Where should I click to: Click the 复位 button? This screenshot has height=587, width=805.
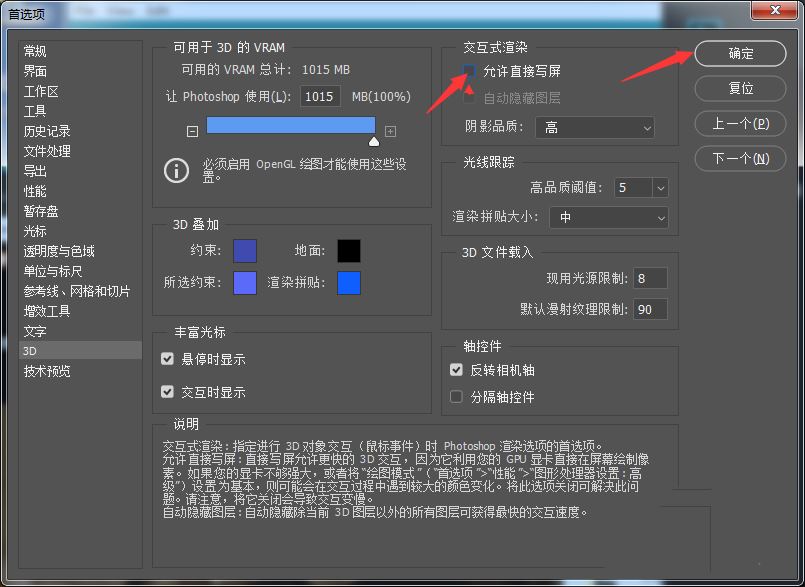[740, 88]
